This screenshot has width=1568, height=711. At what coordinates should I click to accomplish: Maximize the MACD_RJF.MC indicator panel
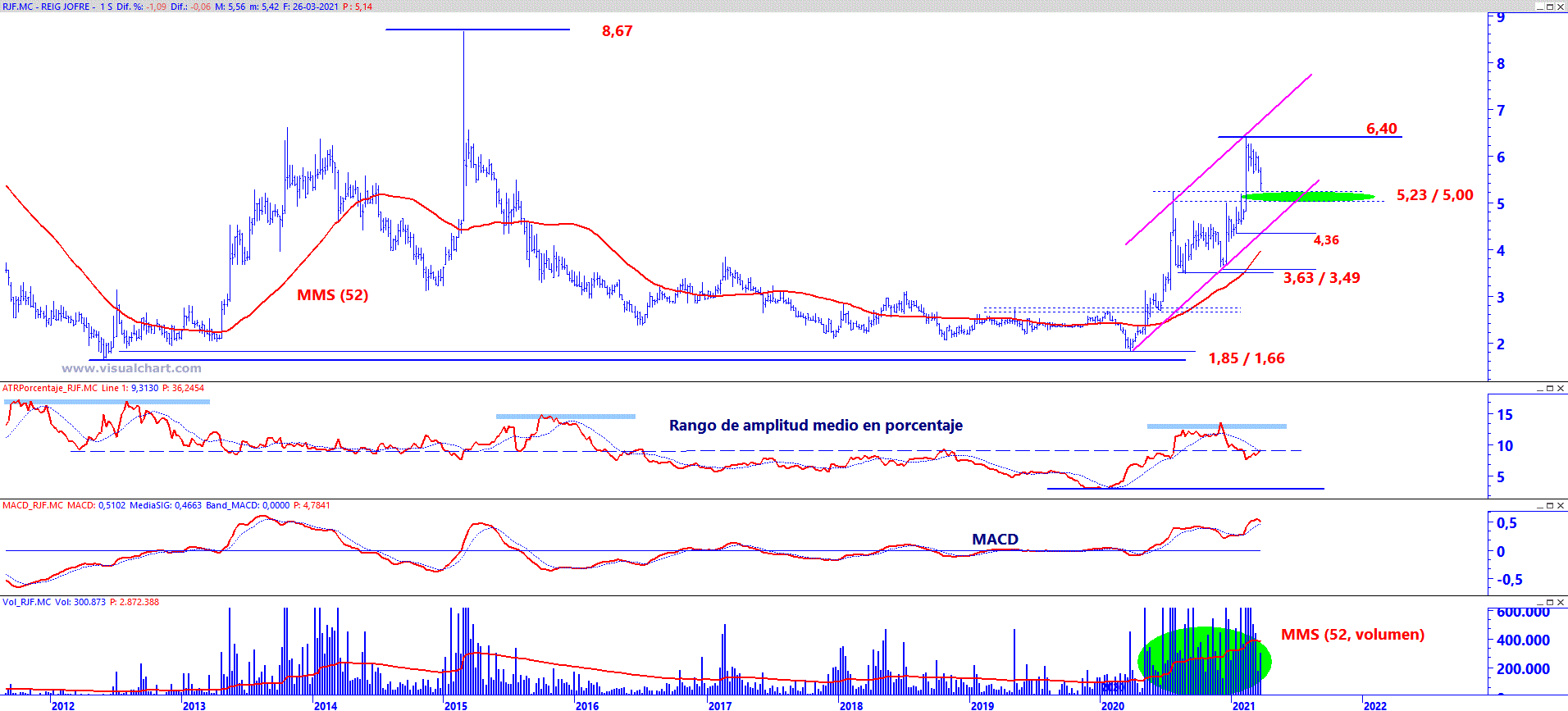point(1550,505)
